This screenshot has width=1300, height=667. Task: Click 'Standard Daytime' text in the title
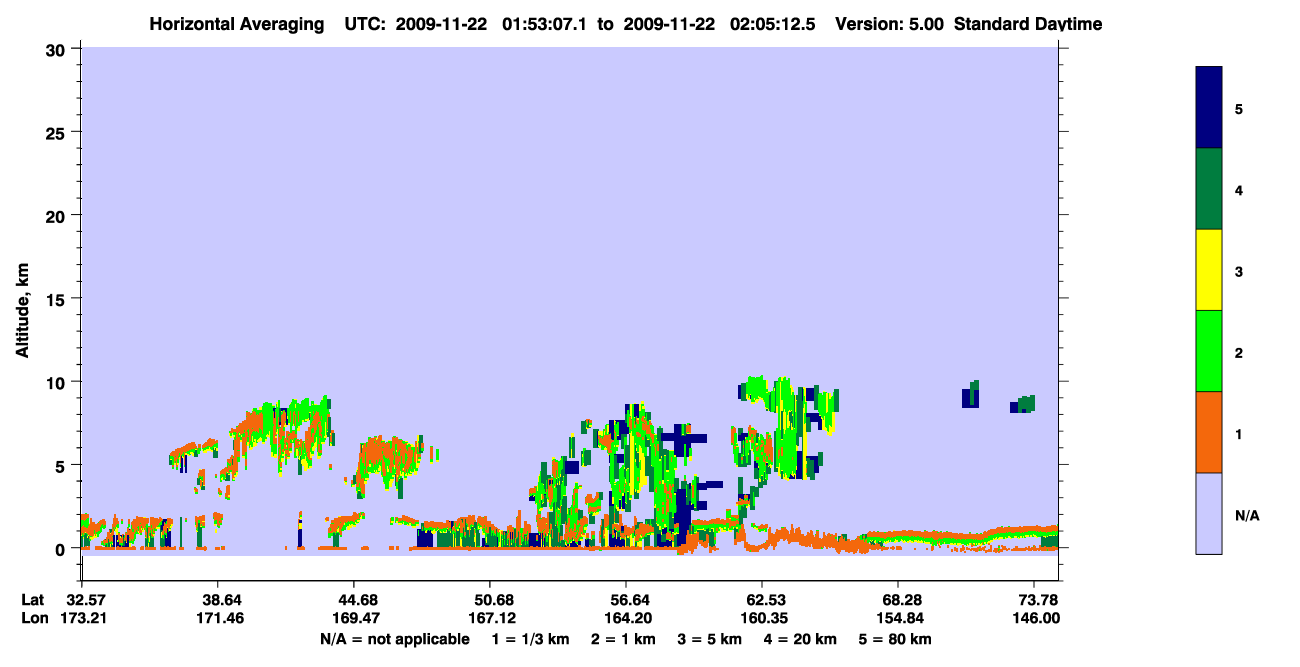tap(1028, 24)
